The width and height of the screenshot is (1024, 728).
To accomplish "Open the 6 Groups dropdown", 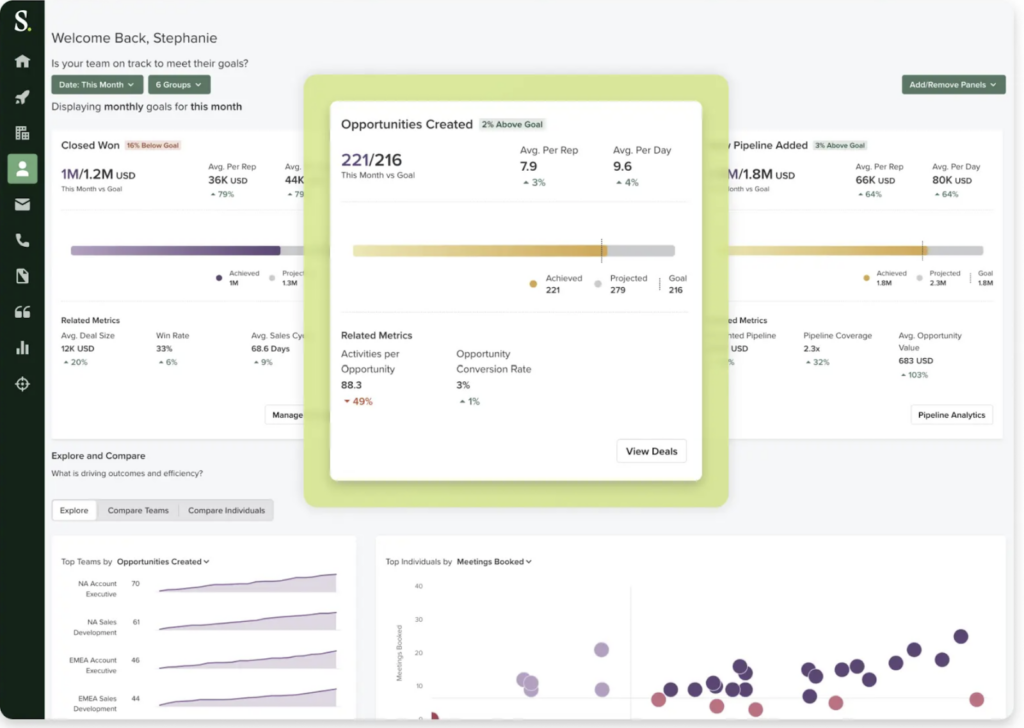I will point(179,85).
